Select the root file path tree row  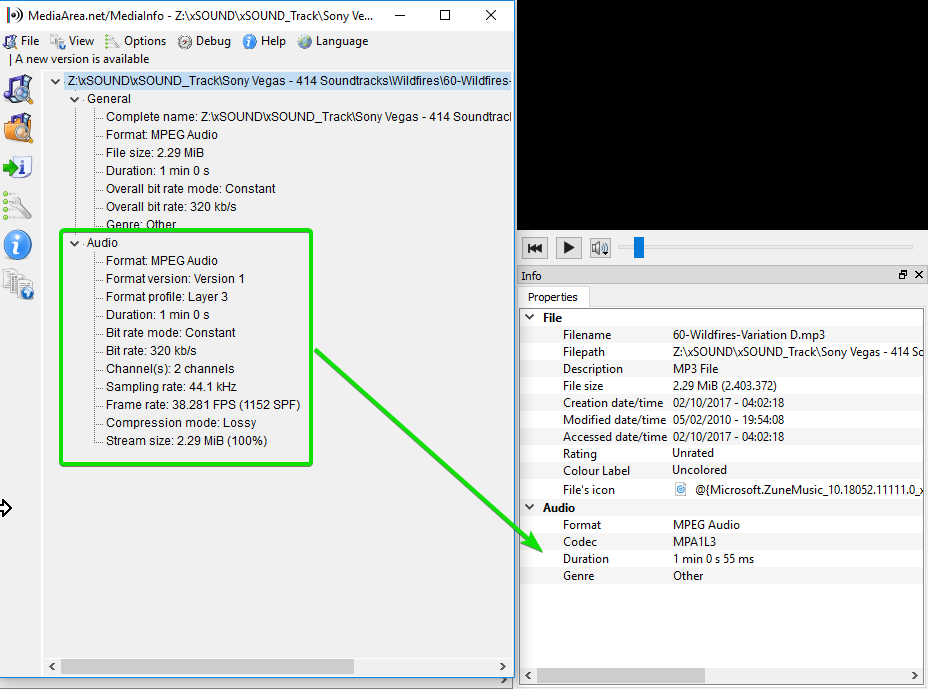pos(288,81)
